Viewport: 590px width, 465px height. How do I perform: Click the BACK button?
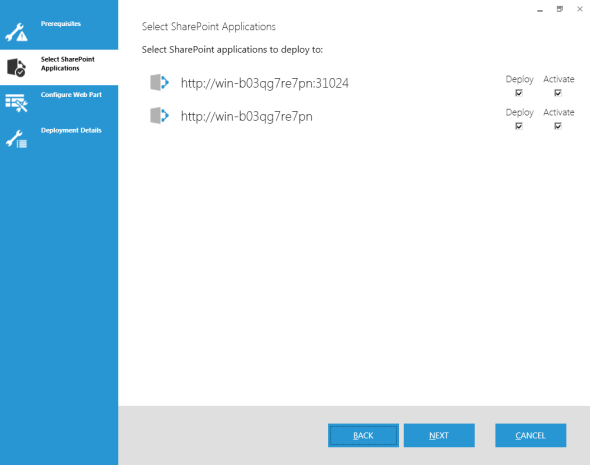coord(363,435)
